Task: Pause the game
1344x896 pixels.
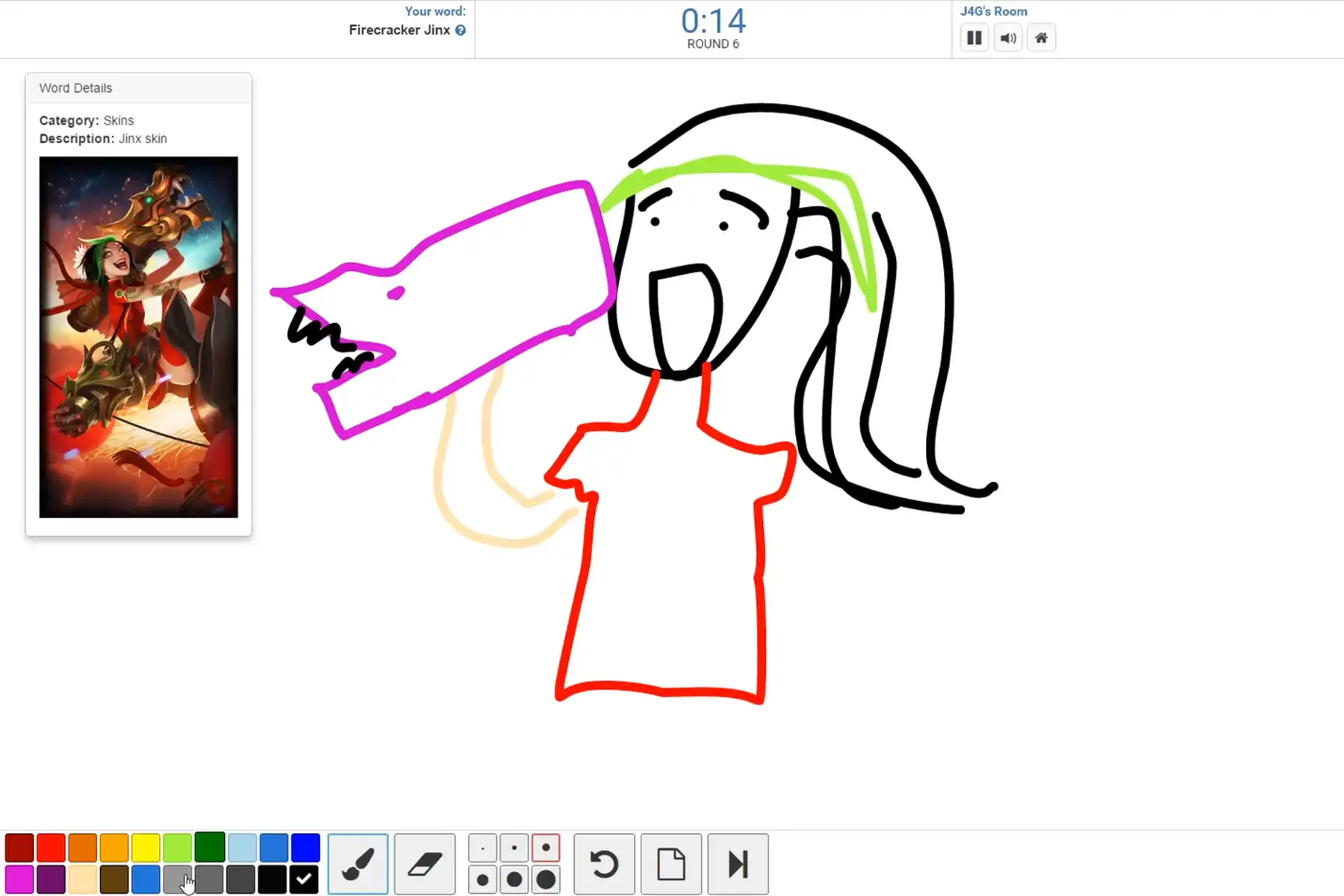Action: 974,37
